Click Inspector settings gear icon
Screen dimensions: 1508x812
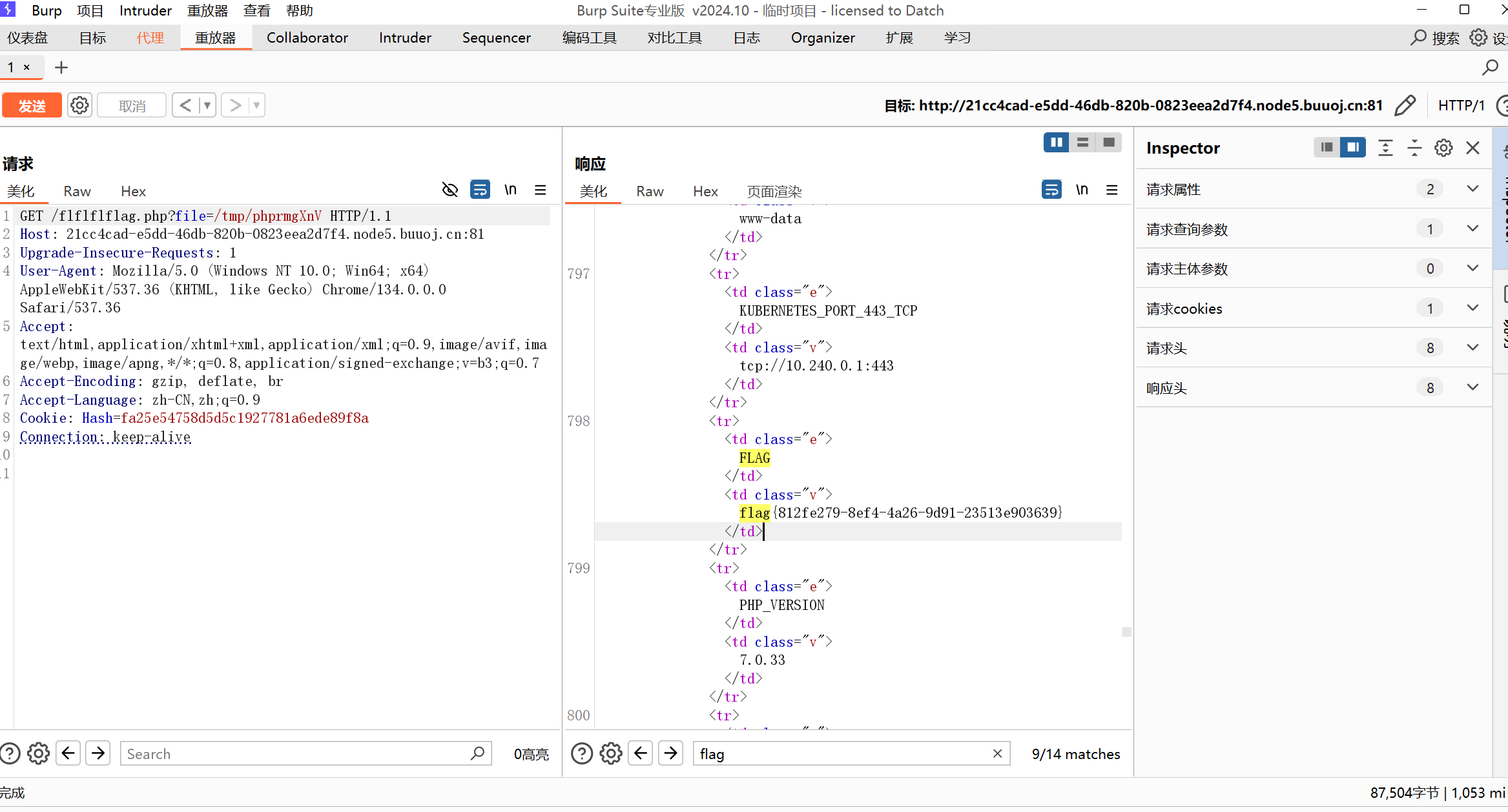click(1443, 148)
